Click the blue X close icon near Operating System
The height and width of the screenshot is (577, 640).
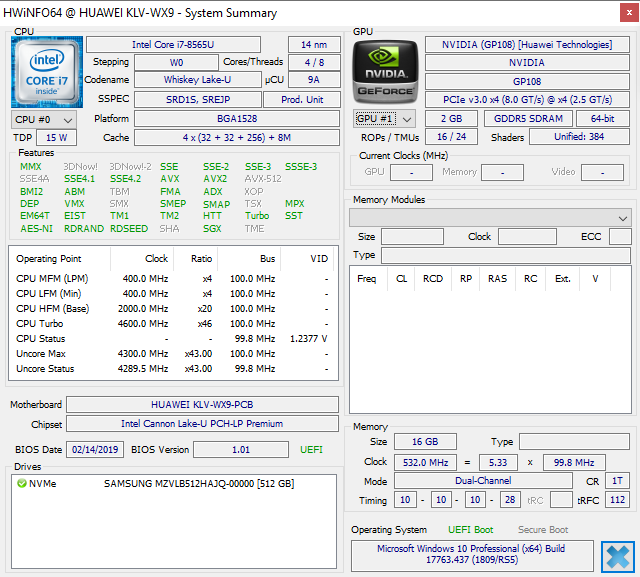618,557
